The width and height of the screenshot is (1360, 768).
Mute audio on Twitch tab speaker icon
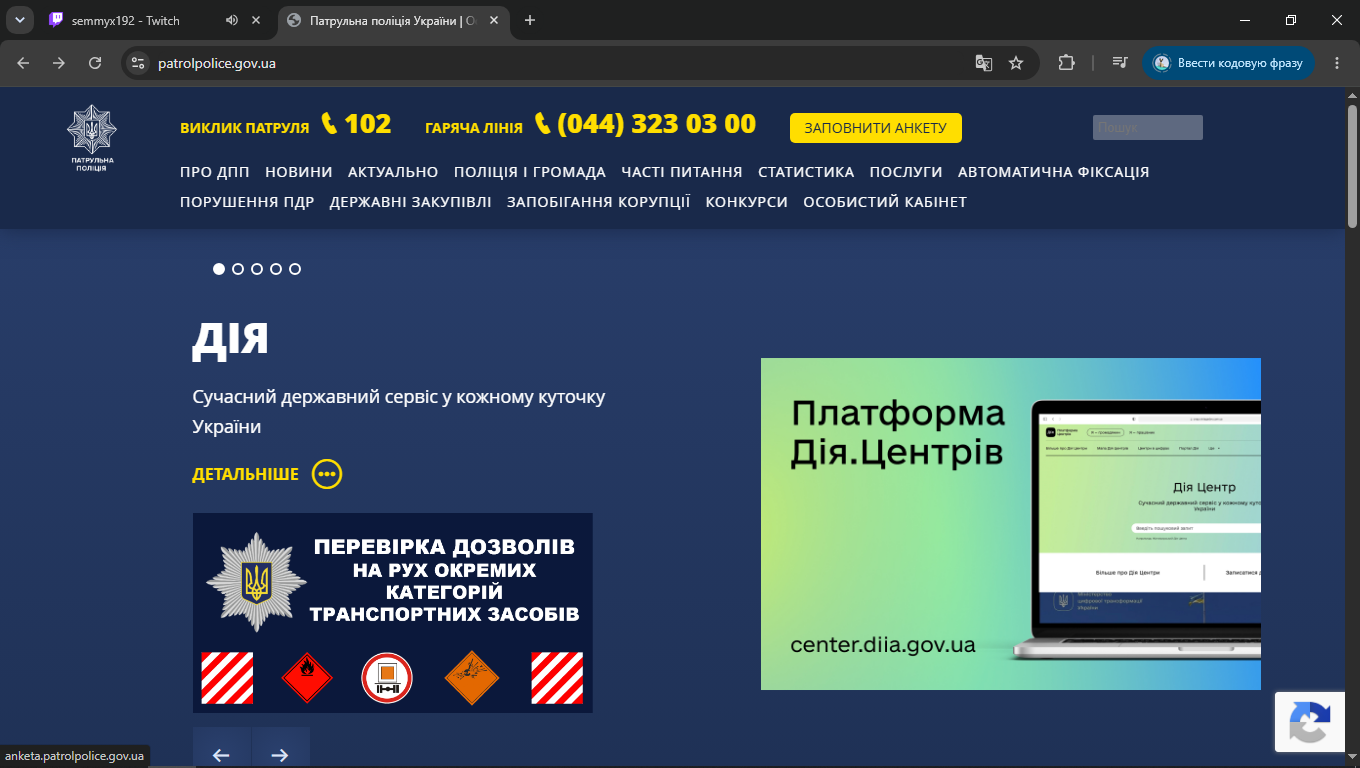coord(232,20)
